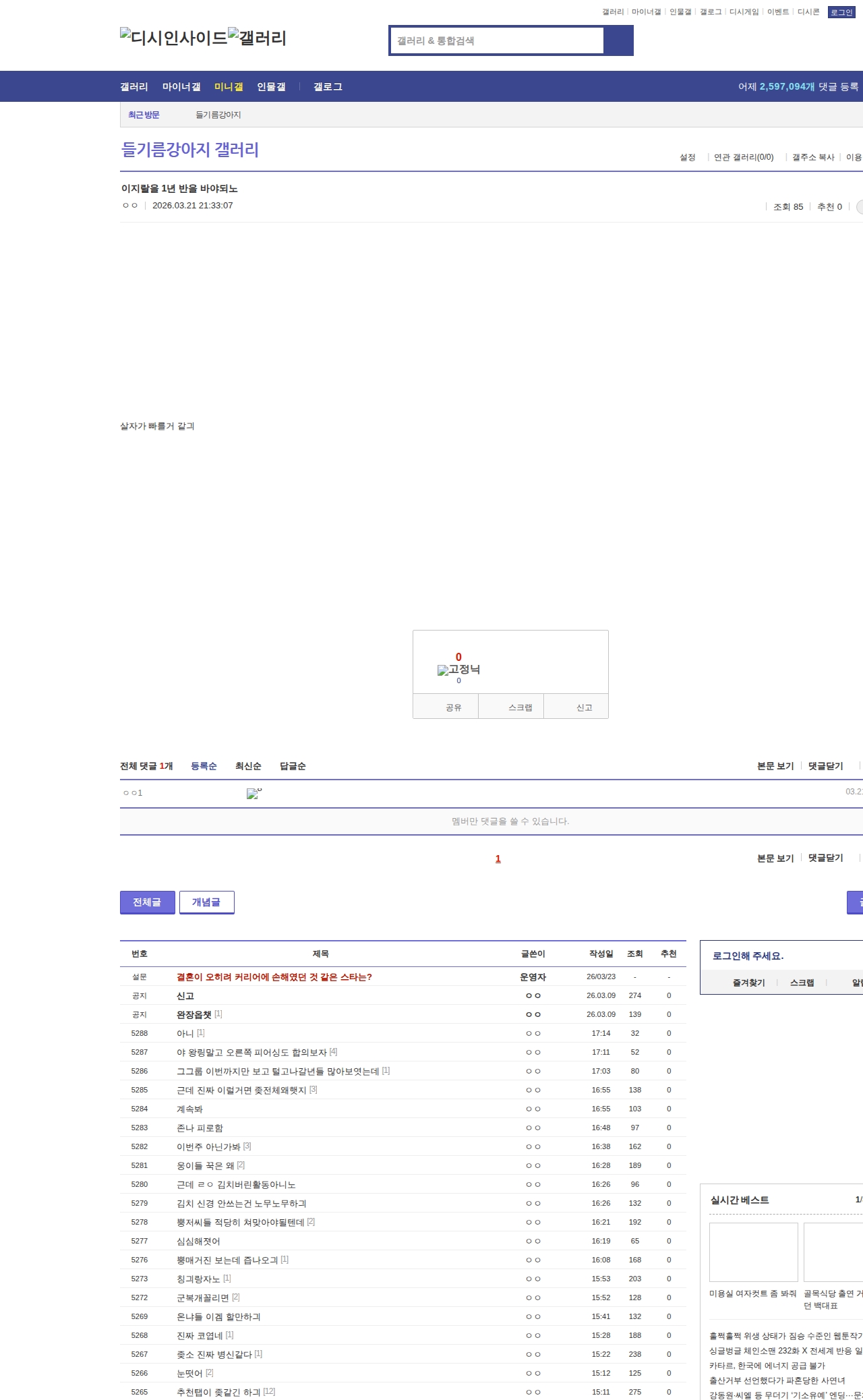The height and width of the screenshot is (1400, 863).
Task: Open the first 실시간 베스트 thumbnail
Action: pos(753,1252)
